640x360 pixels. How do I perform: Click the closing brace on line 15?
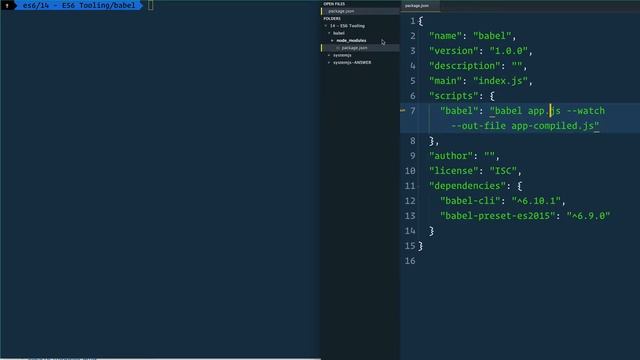point(420,246)
